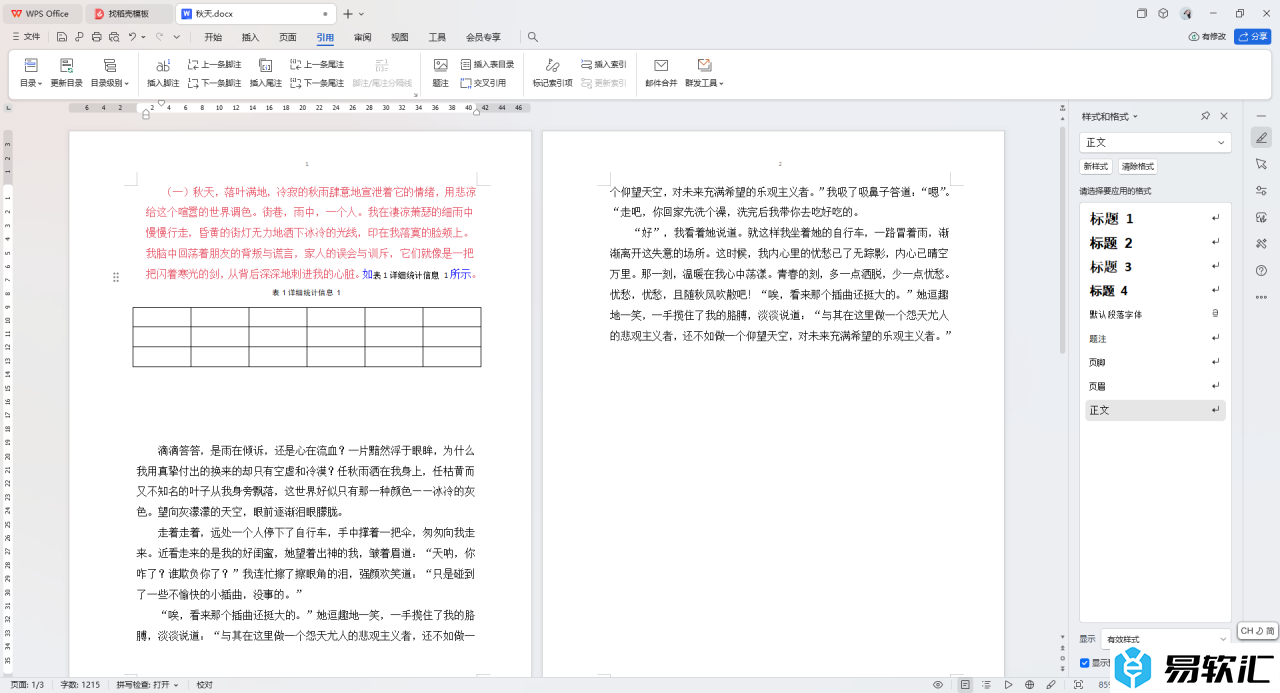The width and height of the screenshot is (1280, 693).
Task: Open the File (文件) menu
Action: point(26,37)
